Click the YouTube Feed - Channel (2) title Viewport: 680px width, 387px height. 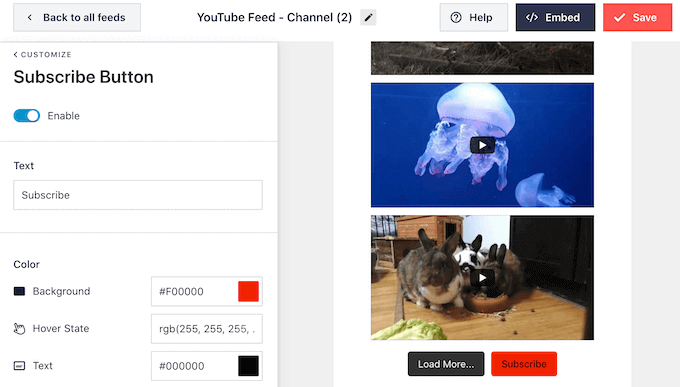275,17
